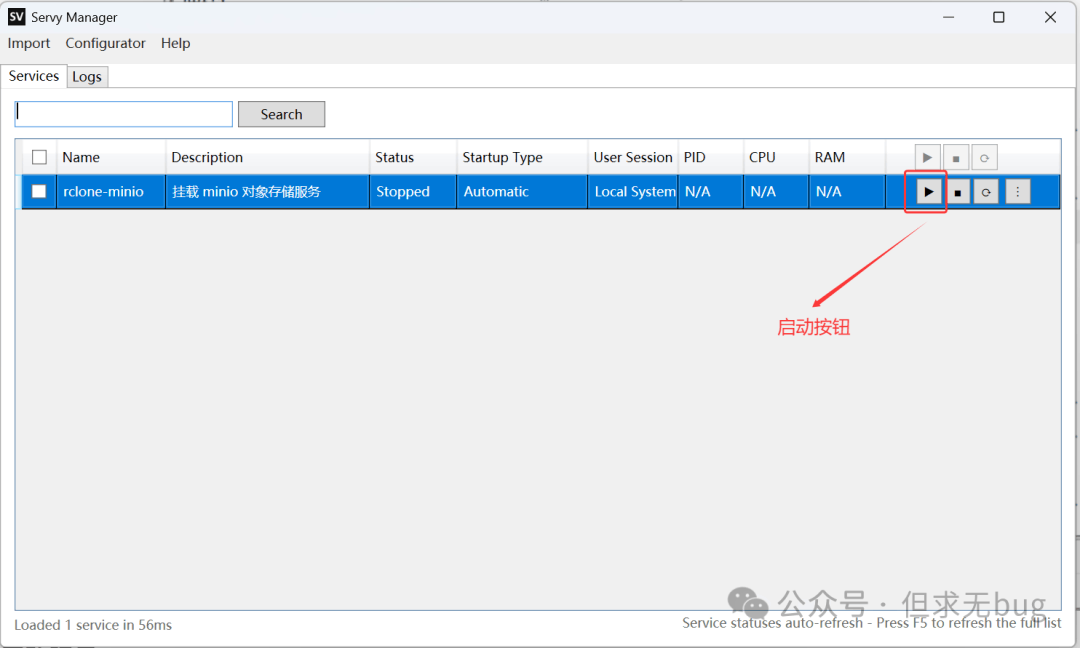The image size is (1080, 648).
Task: Open the Import menu
Action: pyautogui.click(x=29, y=43)
